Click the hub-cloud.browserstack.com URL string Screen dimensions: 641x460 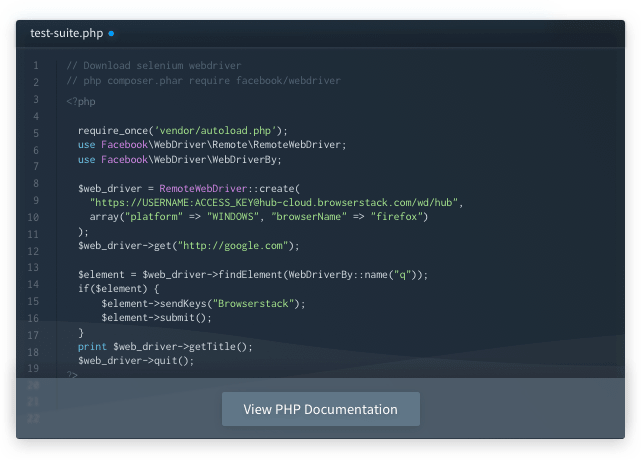tap(274, 202)
